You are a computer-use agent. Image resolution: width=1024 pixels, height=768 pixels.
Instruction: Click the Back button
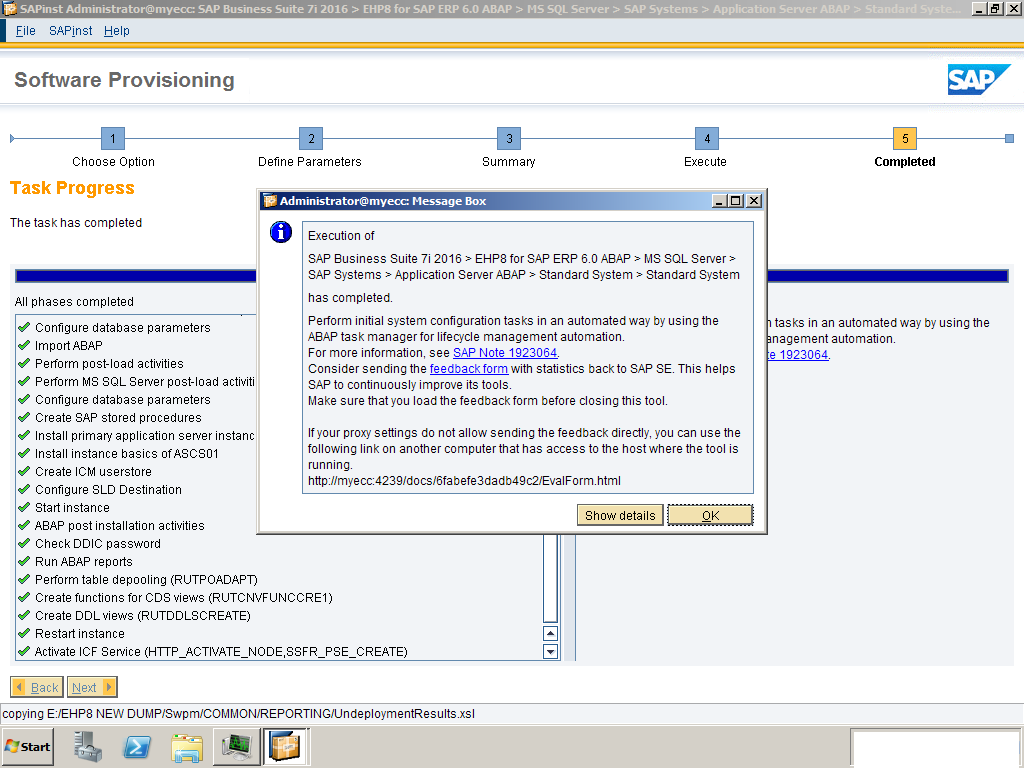coord(36,687)
